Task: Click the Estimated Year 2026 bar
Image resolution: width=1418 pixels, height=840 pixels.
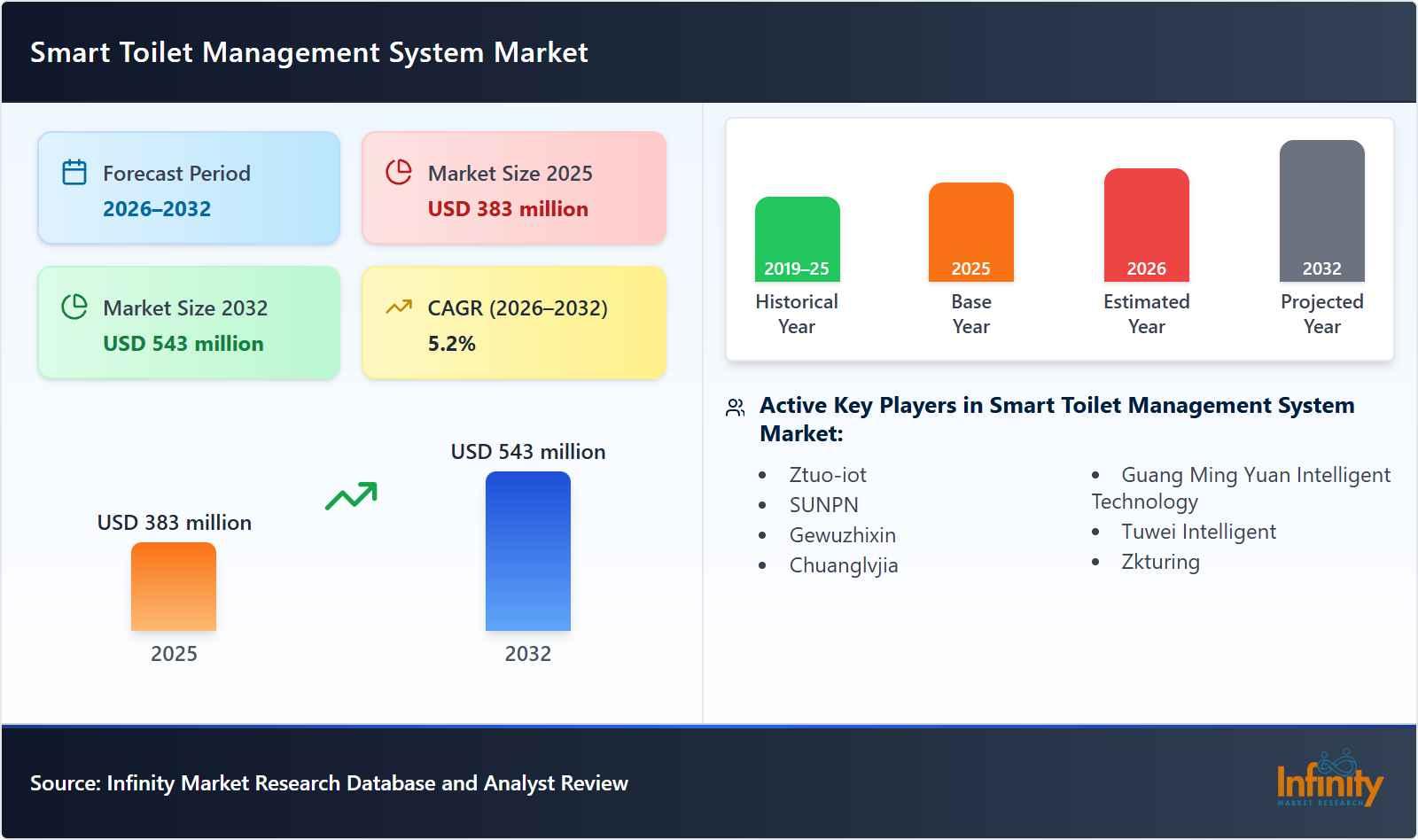Action: pyautogui.click(x=1146, y=223)
